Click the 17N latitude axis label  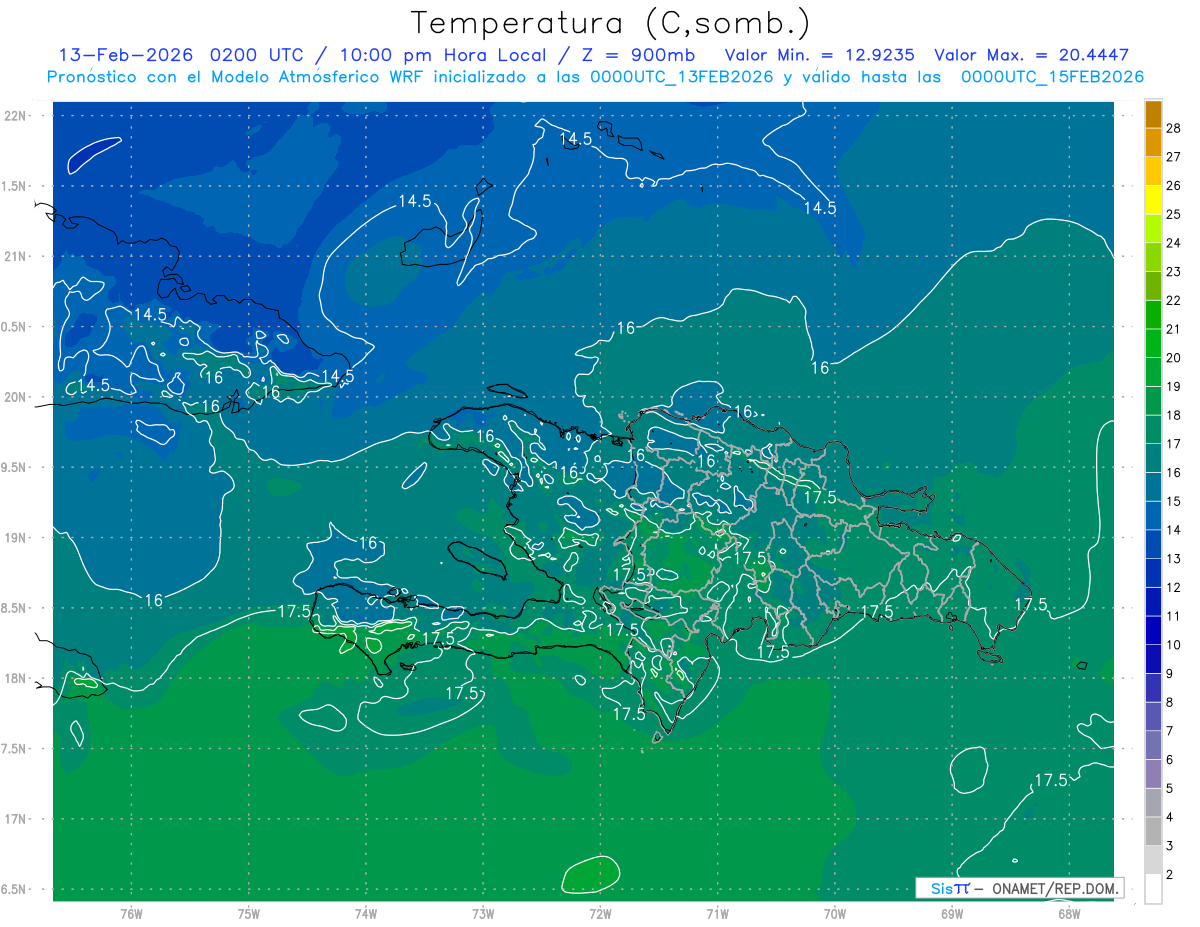click(17, 819)
